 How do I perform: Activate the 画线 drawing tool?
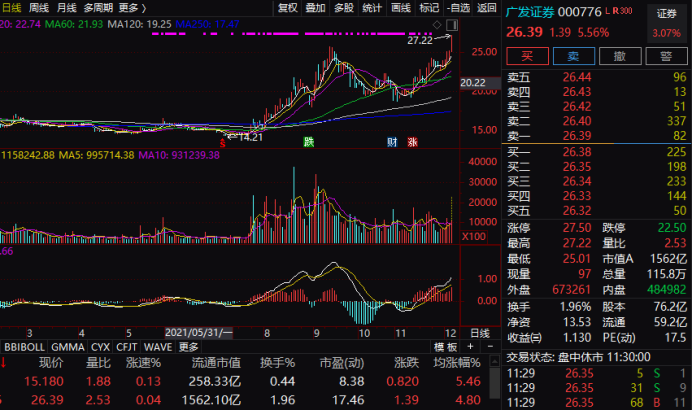pos(401,8)
